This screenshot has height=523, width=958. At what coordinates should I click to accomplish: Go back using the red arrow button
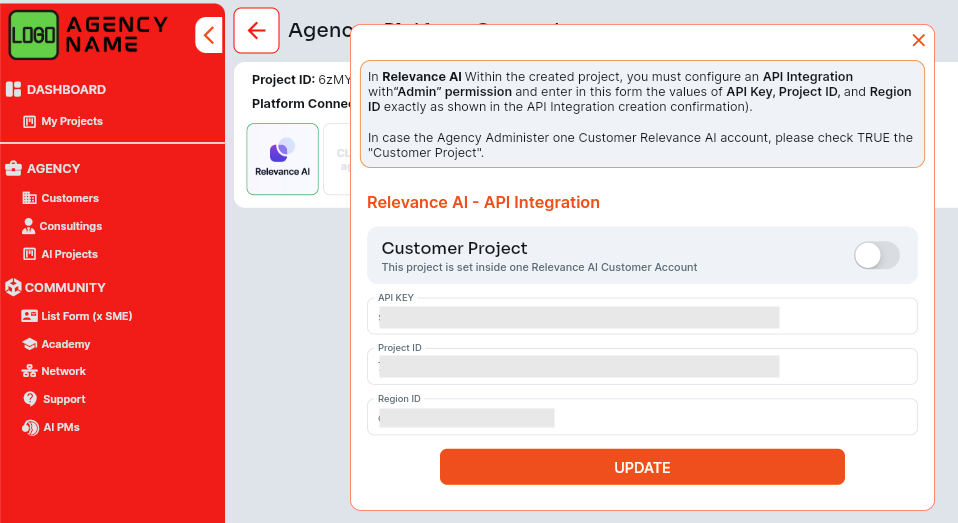257,31
